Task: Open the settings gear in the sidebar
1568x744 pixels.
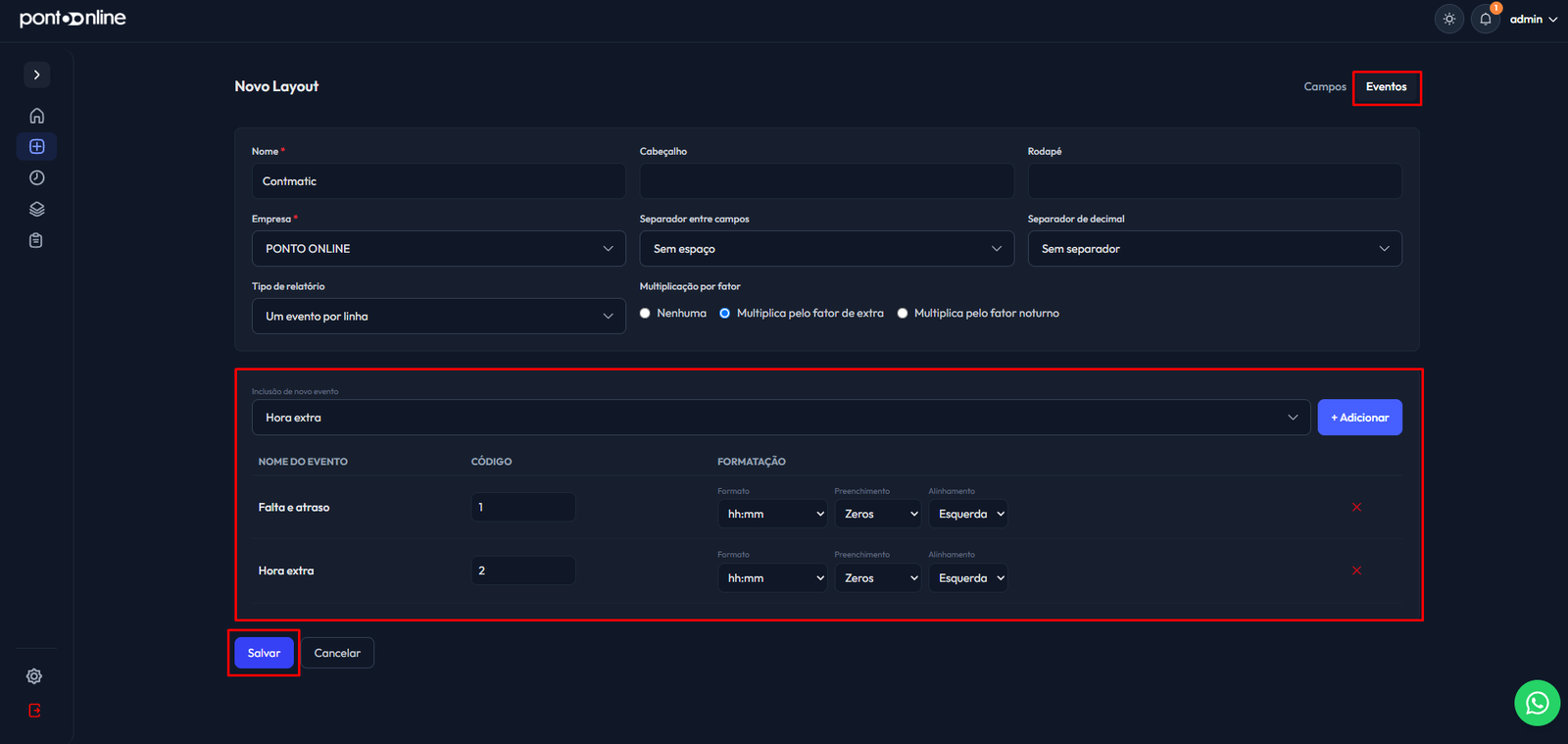Action: pyautogui.click(x=34, y=676)
